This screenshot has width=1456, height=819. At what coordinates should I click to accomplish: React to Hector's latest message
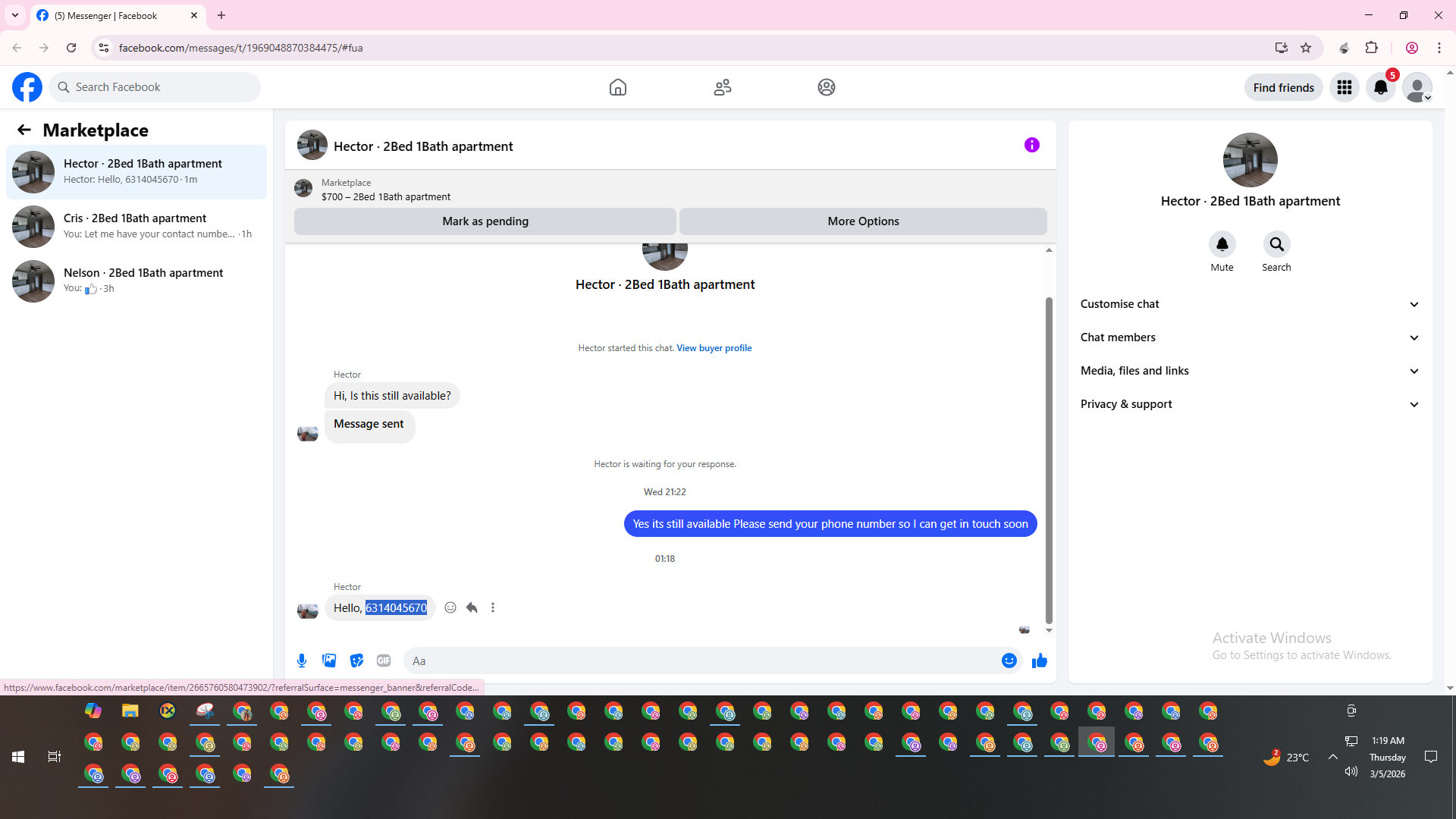450,607
